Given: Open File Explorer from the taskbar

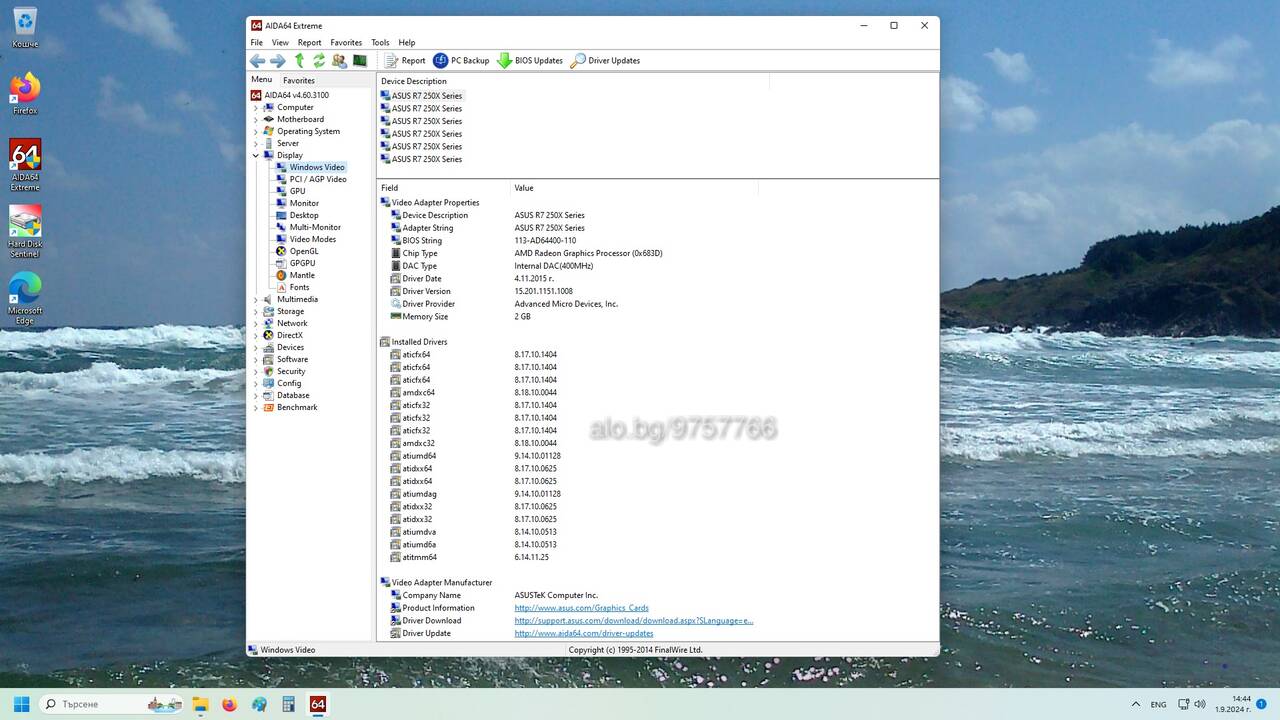Looking at the screenshot, I should click(200, 704).
